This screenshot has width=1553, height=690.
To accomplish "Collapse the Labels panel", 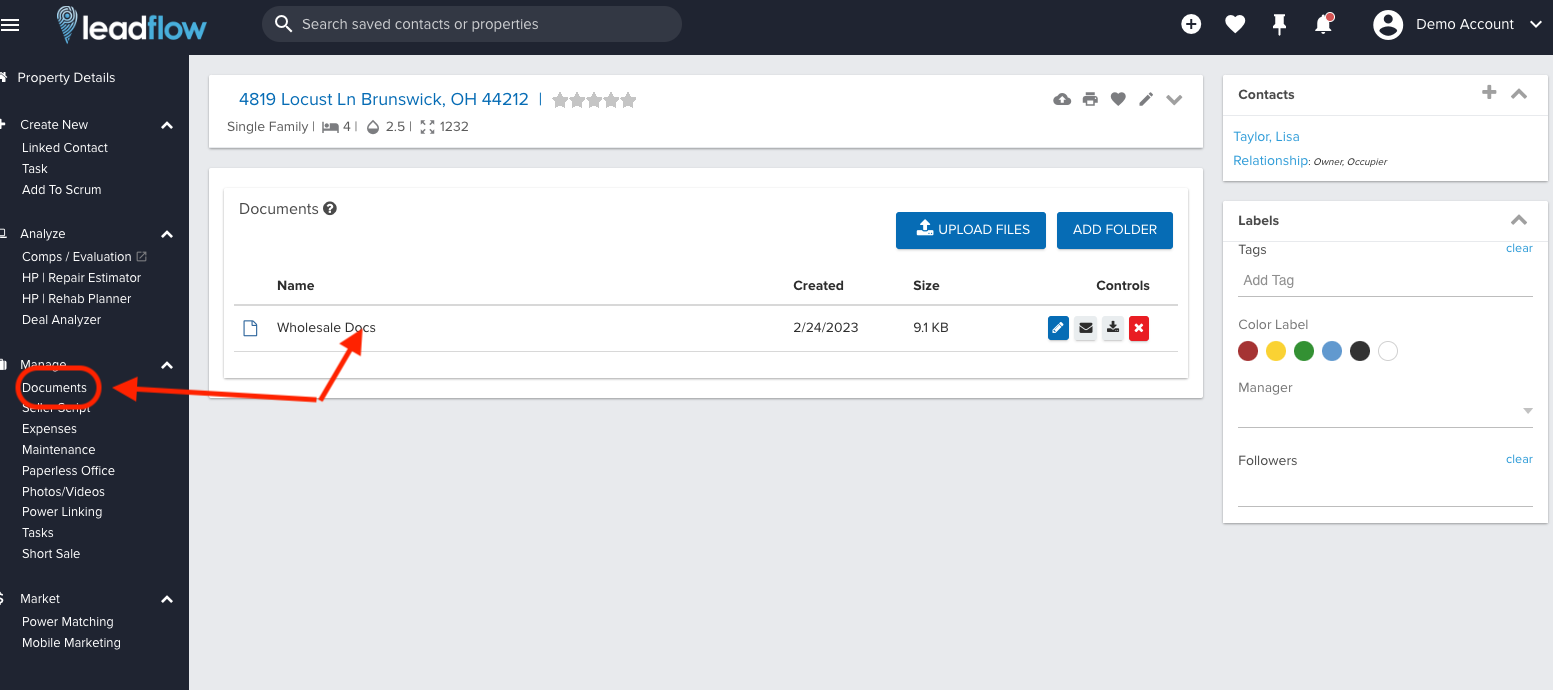I will (x=1518, y=220).
